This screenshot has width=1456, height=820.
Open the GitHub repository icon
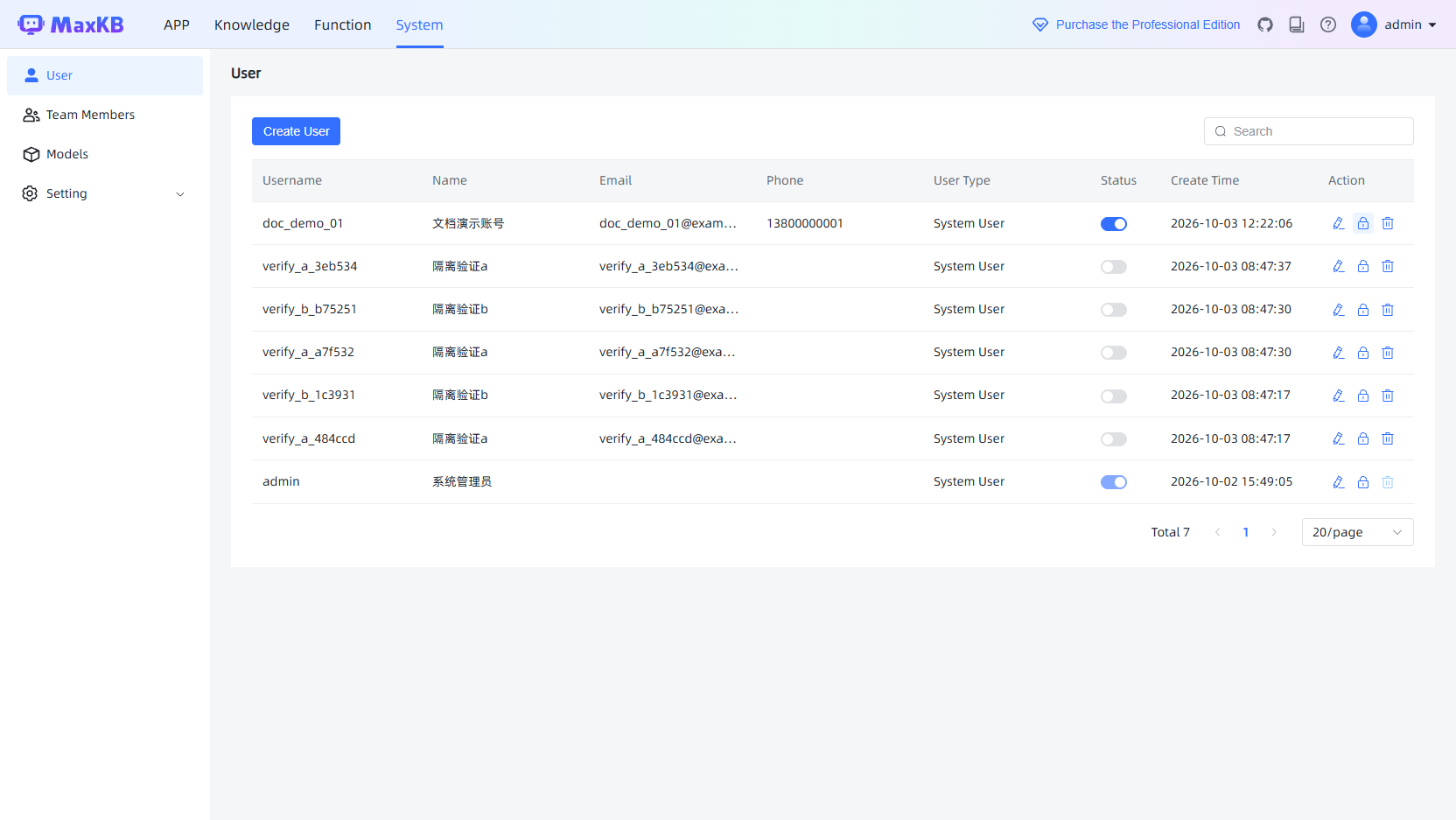click(x=1265, y=25)
